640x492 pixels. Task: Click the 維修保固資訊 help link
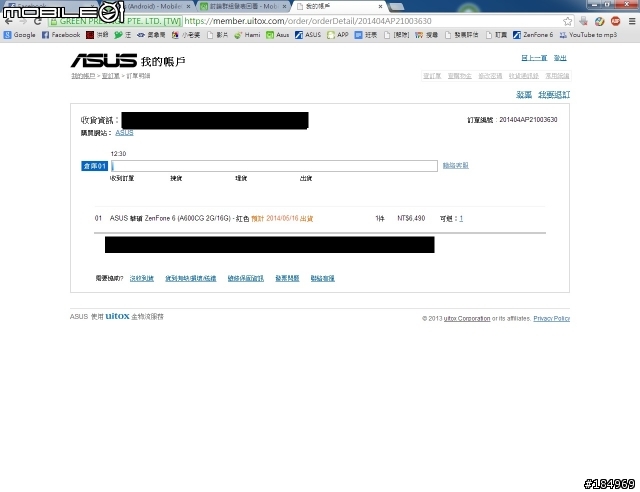coord(246,278)
